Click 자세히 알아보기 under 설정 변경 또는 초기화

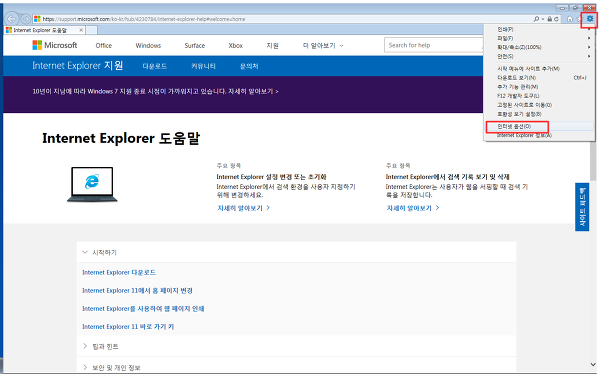(243, 208)
